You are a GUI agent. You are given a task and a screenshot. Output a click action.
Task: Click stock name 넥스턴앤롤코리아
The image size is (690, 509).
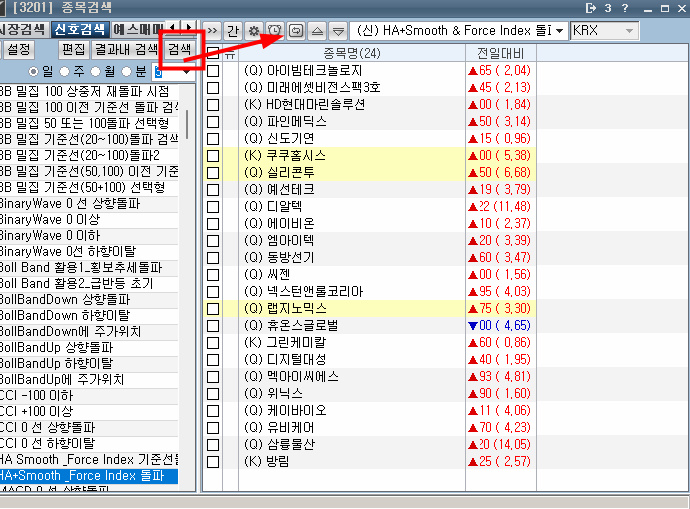click(315, 292)
